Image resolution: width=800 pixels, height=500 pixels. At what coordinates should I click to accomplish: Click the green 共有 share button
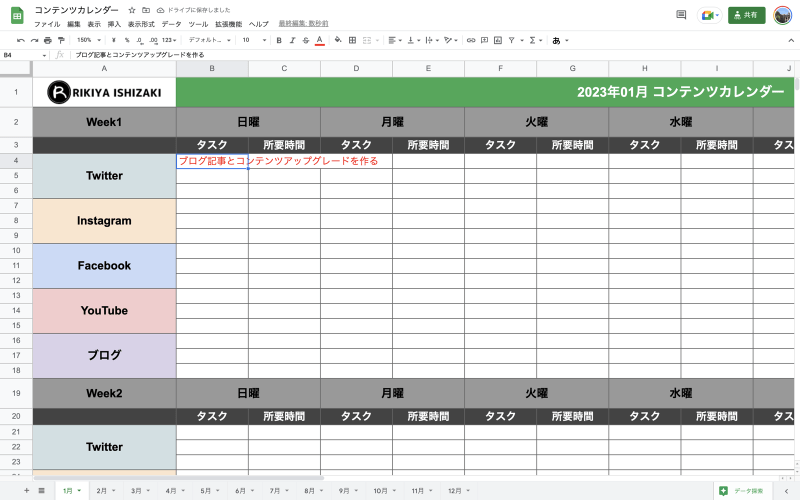click(746, 15)
